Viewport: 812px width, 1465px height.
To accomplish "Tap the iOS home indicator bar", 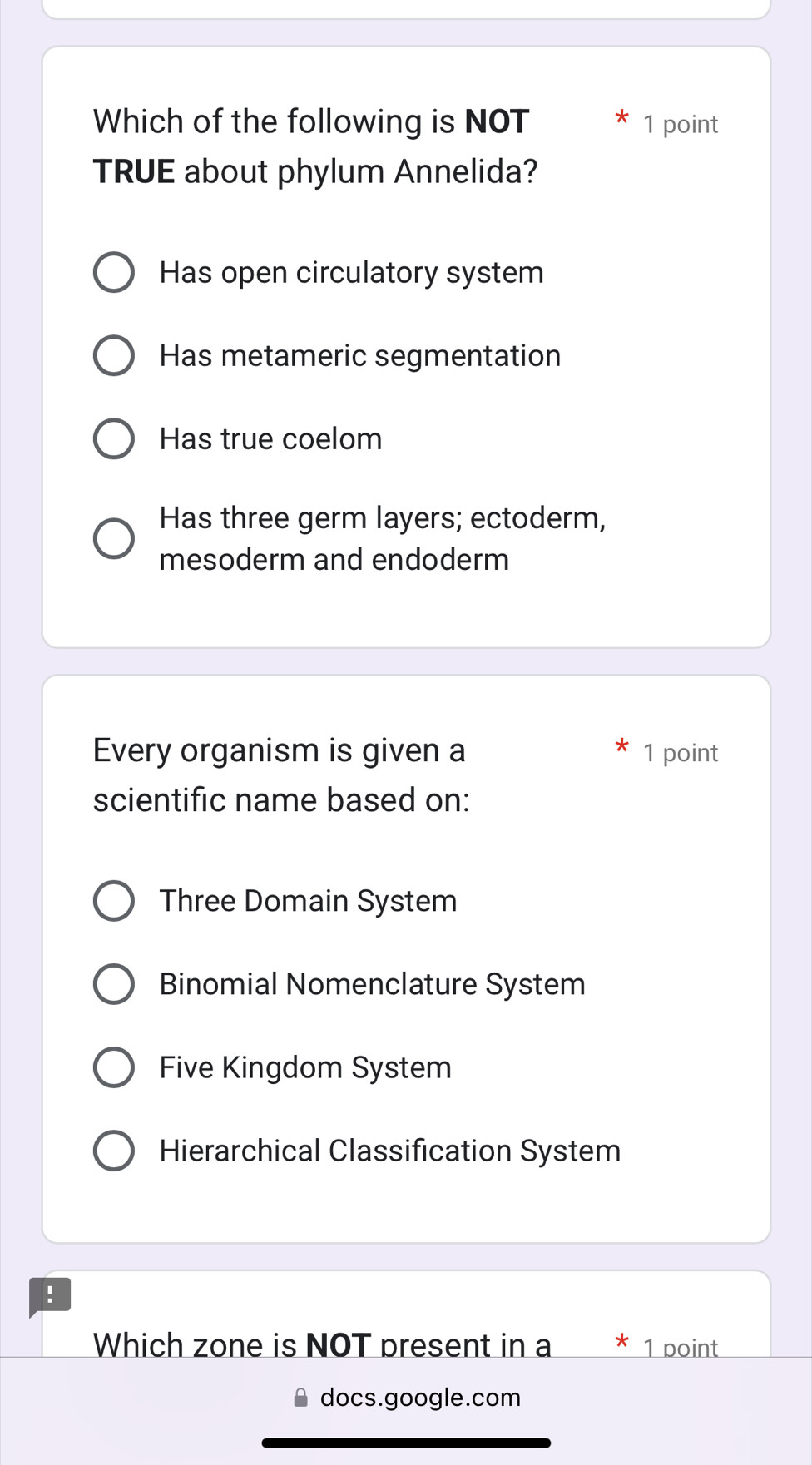I will click(x=406, y=1443).
